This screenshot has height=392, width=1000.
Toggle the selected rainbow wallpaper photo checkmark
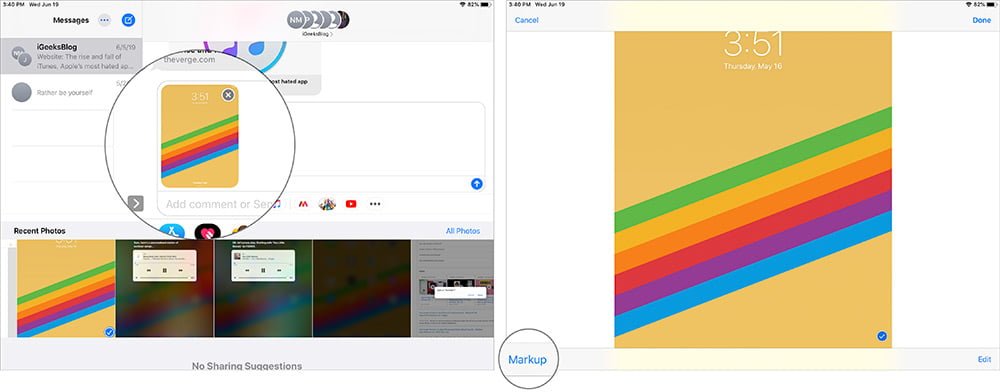(x=109, y=332)
